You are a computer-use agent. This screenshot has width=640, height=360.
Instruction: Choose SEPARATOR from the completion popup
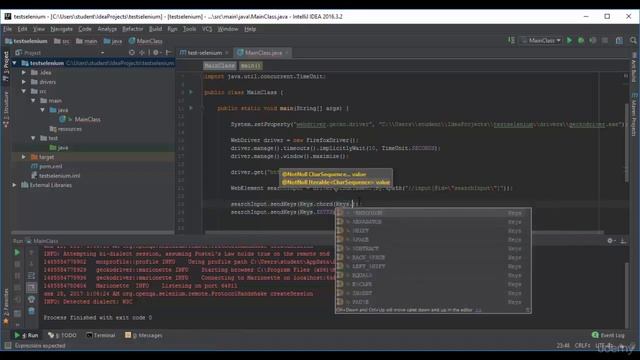[x=433, y=222]
